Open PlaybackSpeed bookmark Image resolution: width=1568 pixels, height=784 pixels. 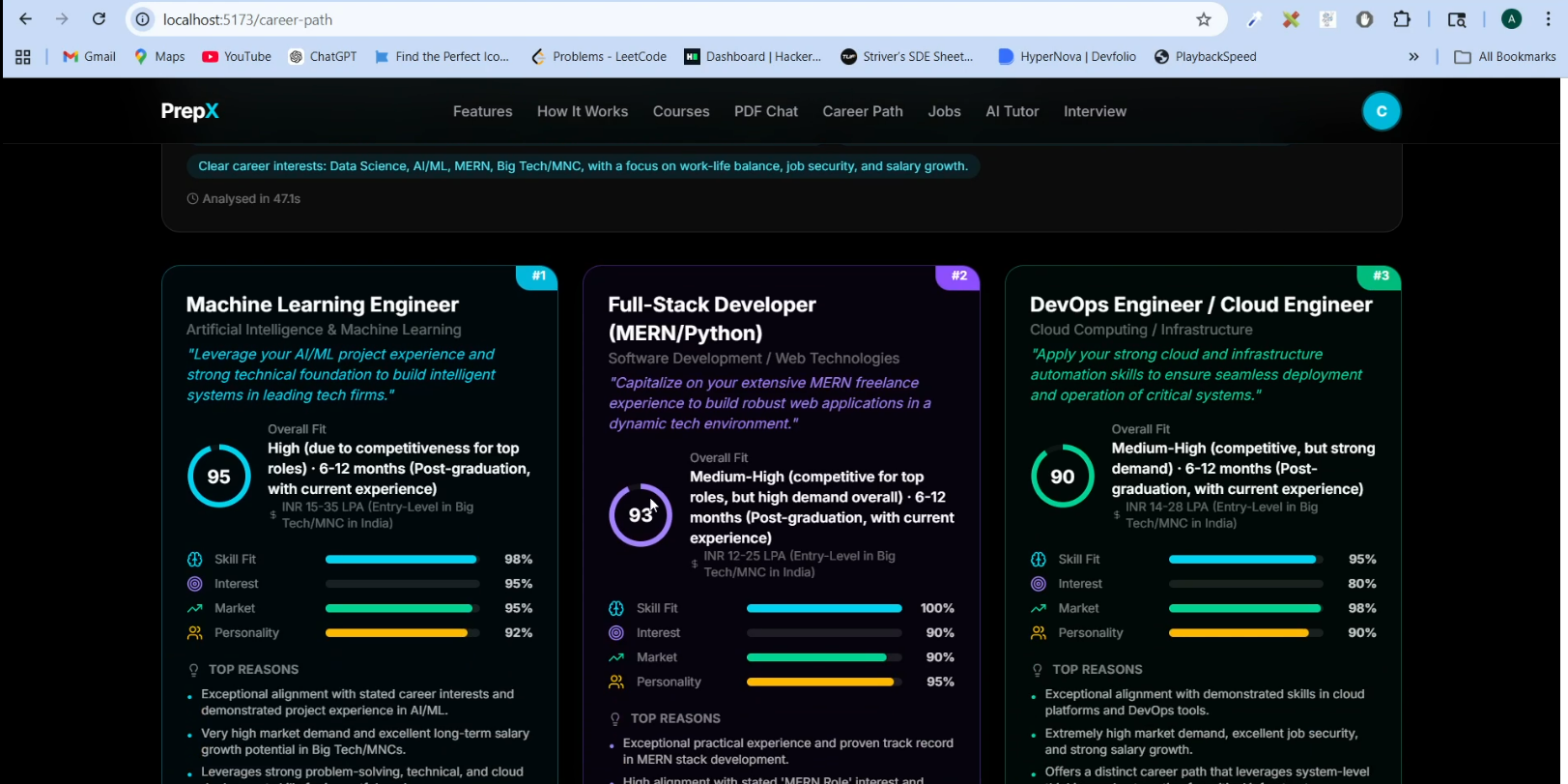click(1207, 57)
